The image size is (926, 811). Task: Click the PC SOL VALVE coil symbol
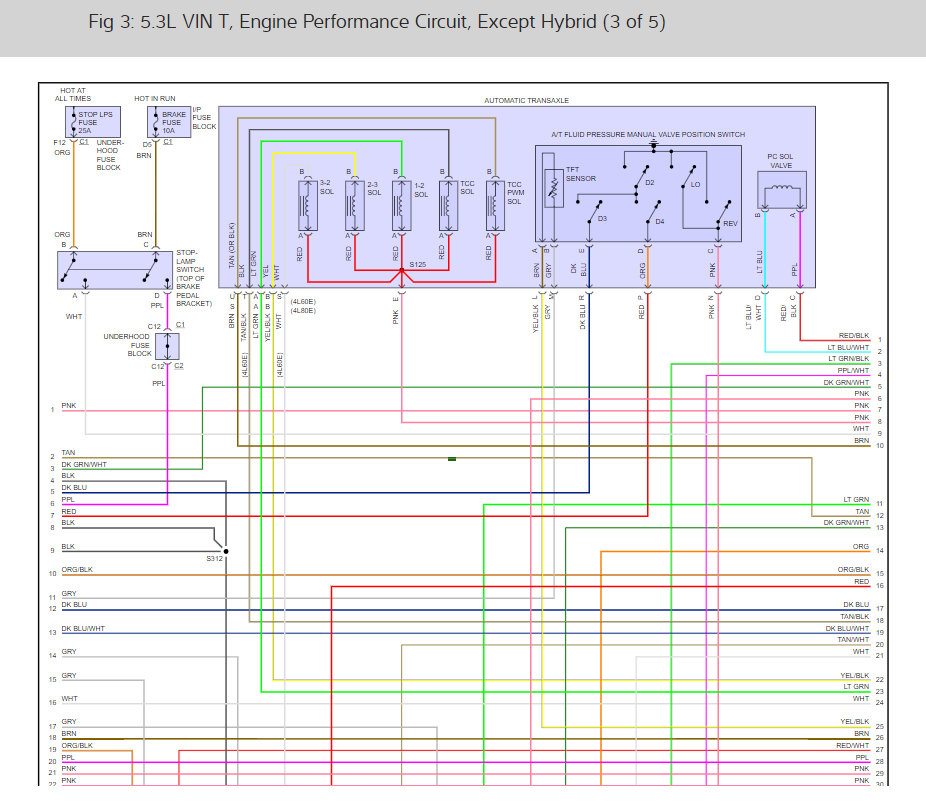click(x=782, y=192)
